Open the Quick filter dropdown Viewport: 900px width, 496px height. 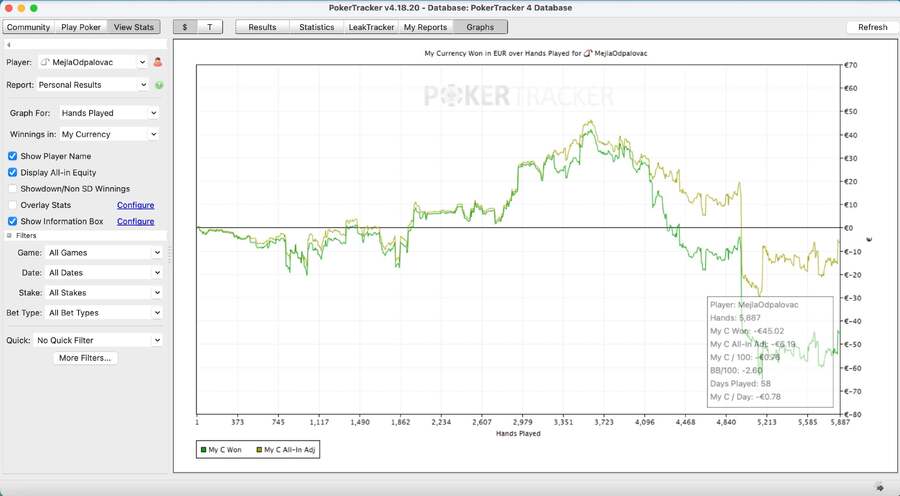tap(98, 340)
